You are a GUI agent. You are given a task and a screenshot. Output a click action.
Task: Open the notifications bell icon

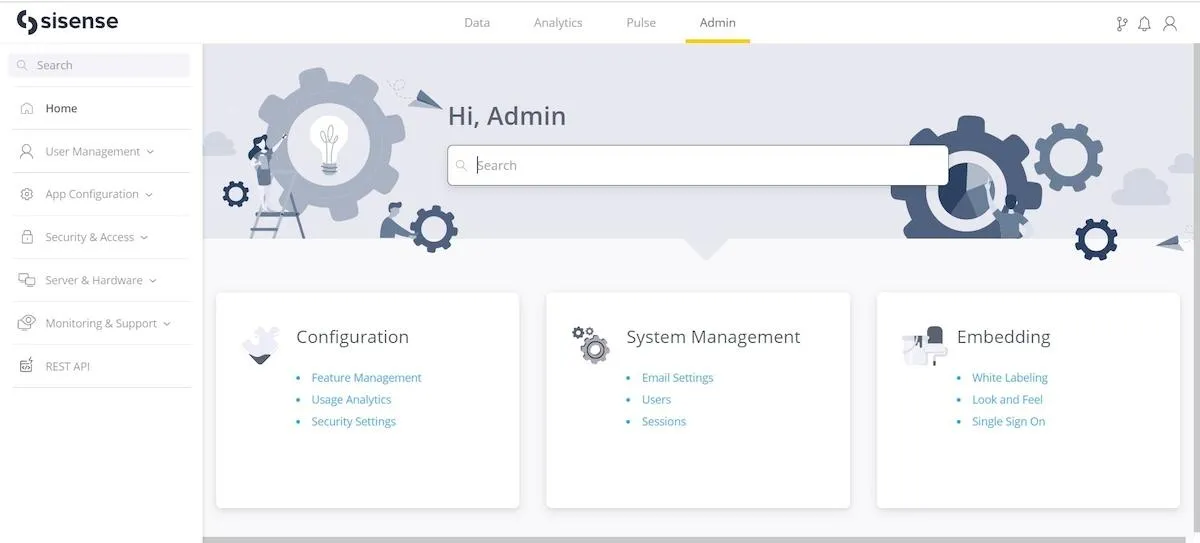click(x=1145, y=23)
